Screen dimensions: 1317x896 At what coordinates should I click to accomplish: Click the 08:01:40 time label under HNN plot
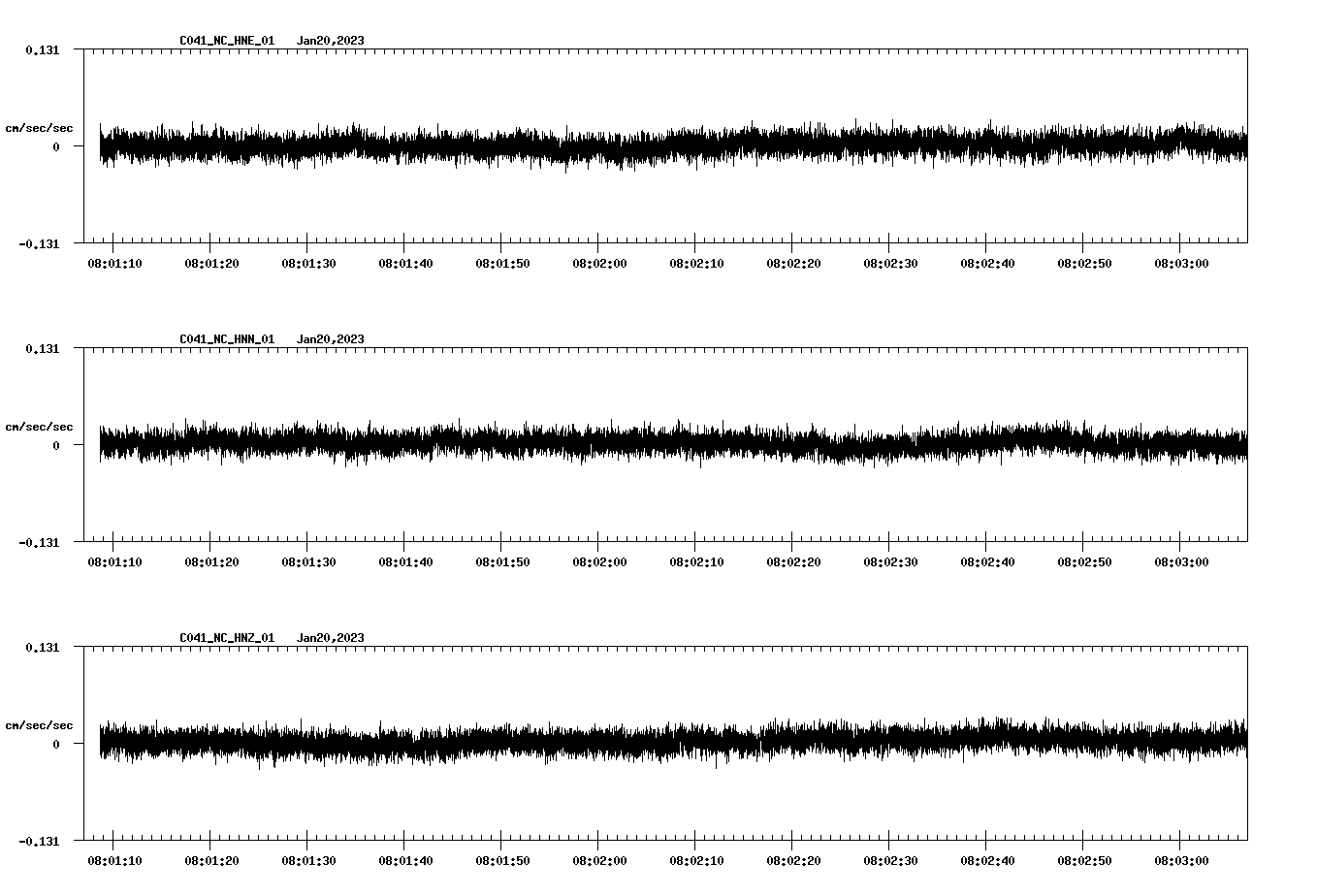coord(405,562)
